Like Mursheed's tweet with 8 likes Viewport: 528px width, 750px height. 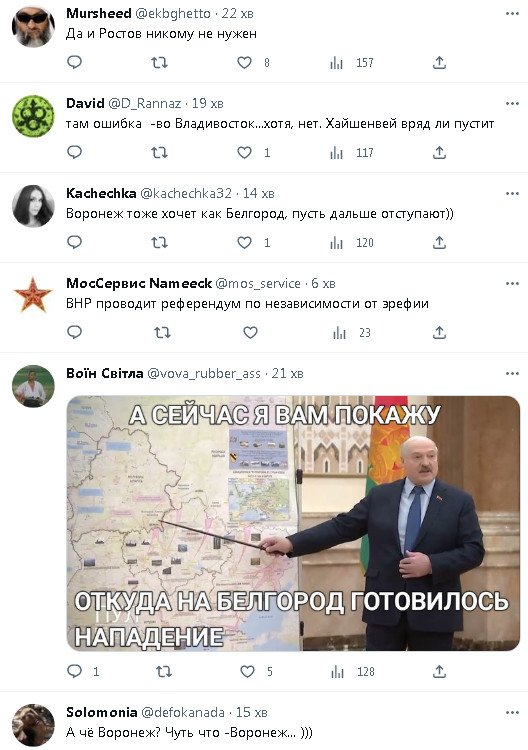click(x=244, y=63)
